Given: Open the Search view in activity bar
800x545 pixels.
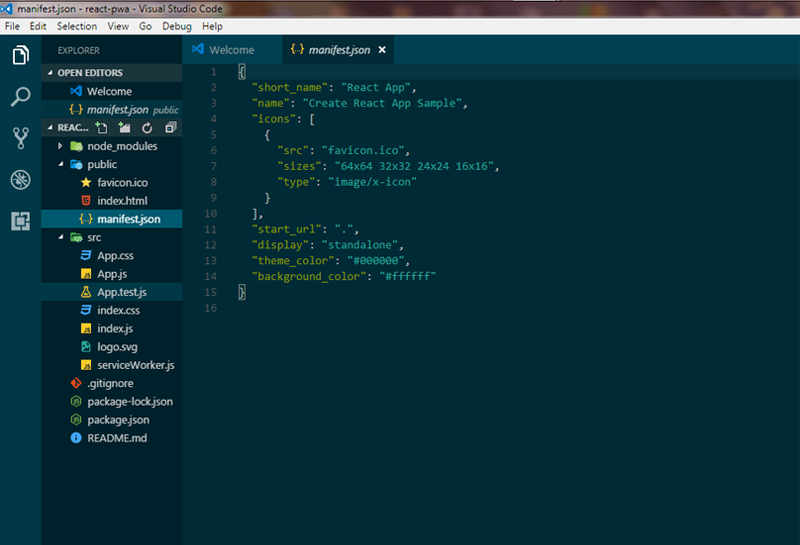Looking at the screenshot, I should (20, 97).
